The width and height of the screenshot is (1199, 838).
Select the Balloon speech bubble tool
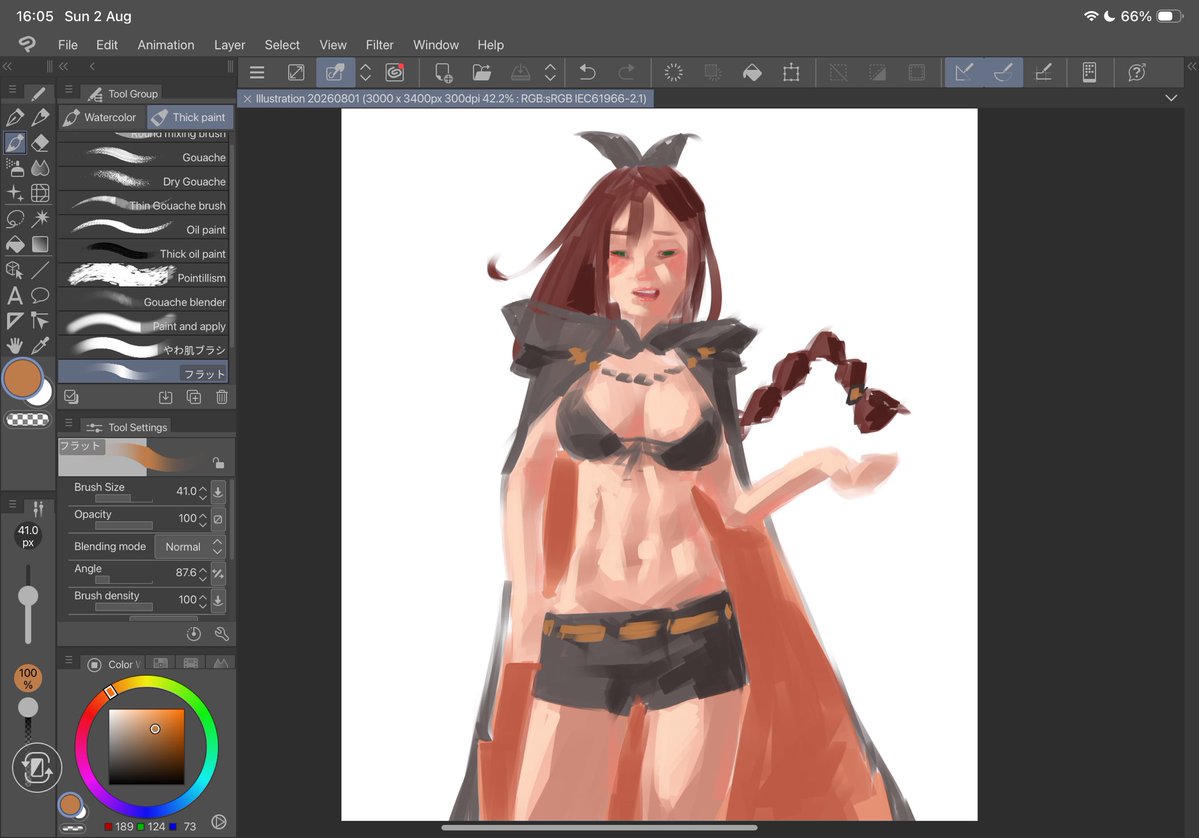pyautogui.click(x=40, y=295)
